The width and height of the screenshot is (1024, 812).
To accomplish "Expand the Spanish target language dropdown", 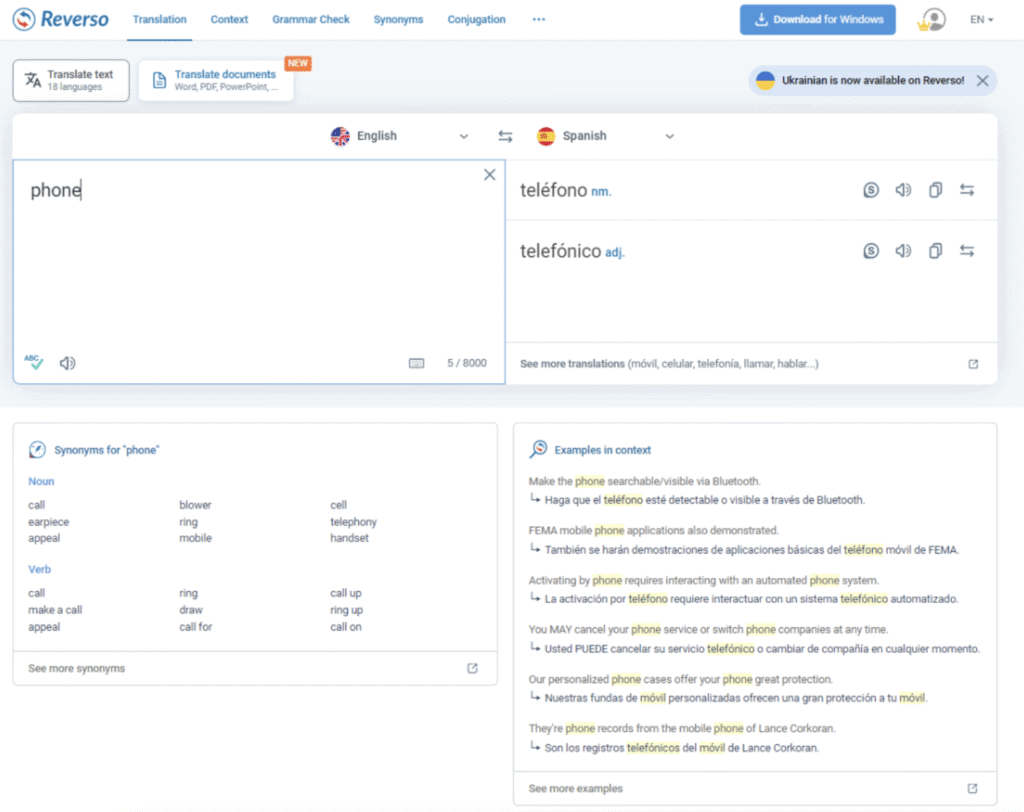I will point(669,136).
